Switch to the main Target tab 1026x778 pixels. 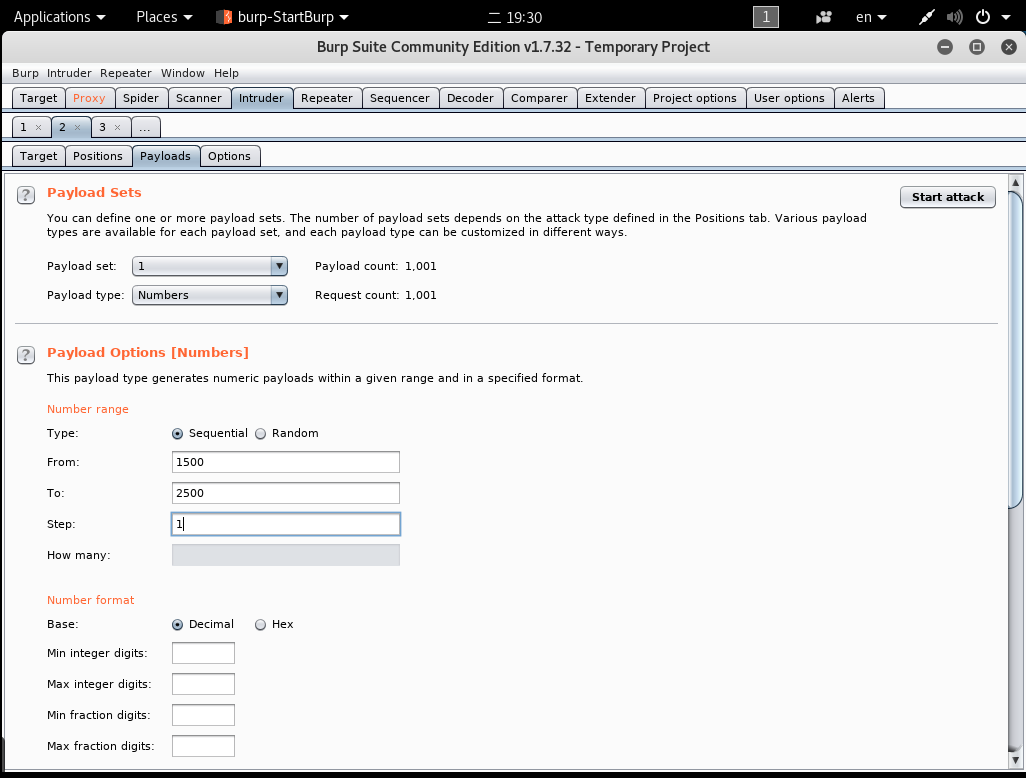pos(39,98)
